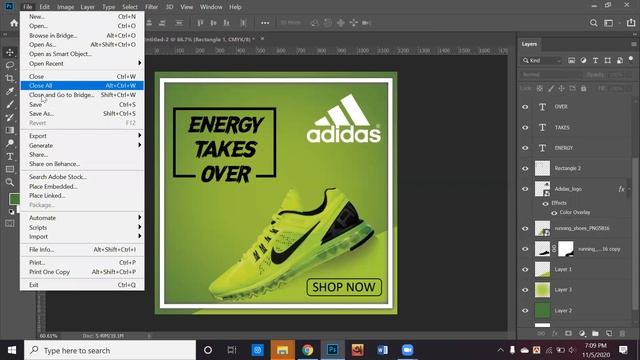Collapse the Adidas_logo layer effects arrow
Image resolution: width=640 pixels, height=360 pixels.
(x=629, y=189)
